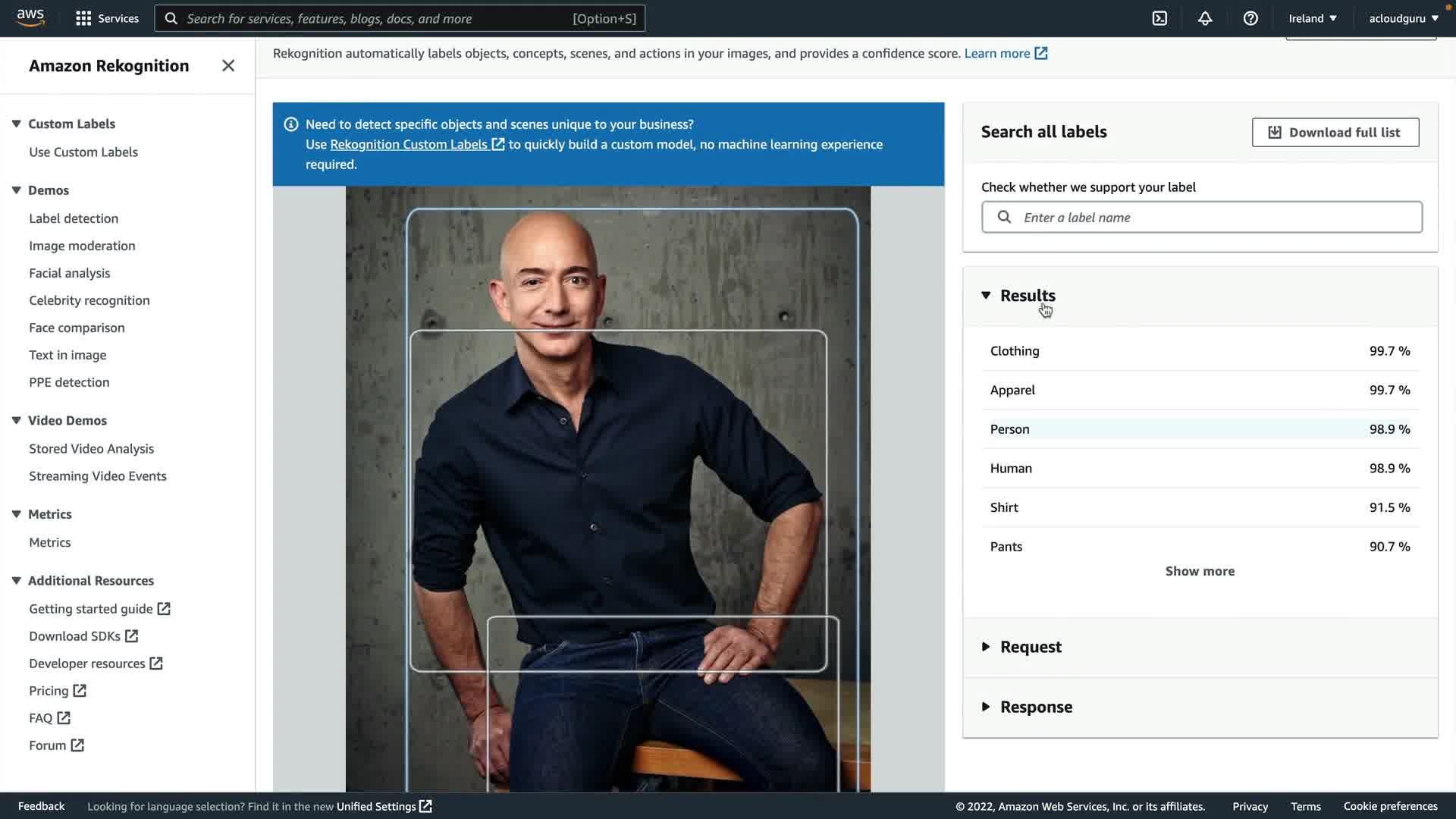
Task: Click the info icon in blue banner
Action: (x=290, y=124)
